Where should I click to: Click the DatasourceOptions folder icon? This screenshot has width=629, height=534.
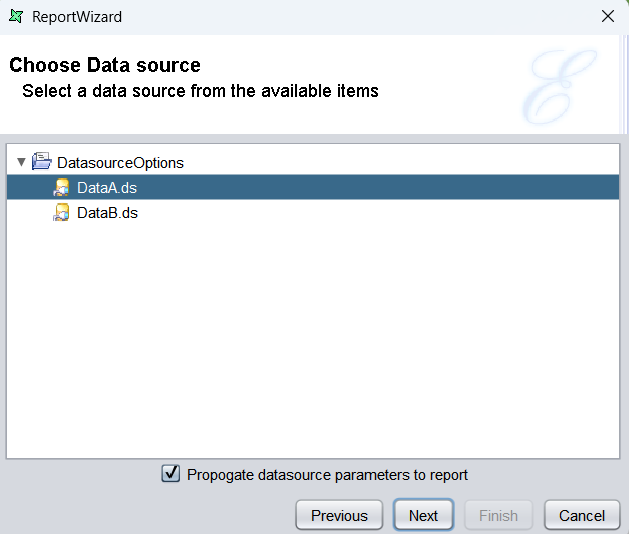42,162
